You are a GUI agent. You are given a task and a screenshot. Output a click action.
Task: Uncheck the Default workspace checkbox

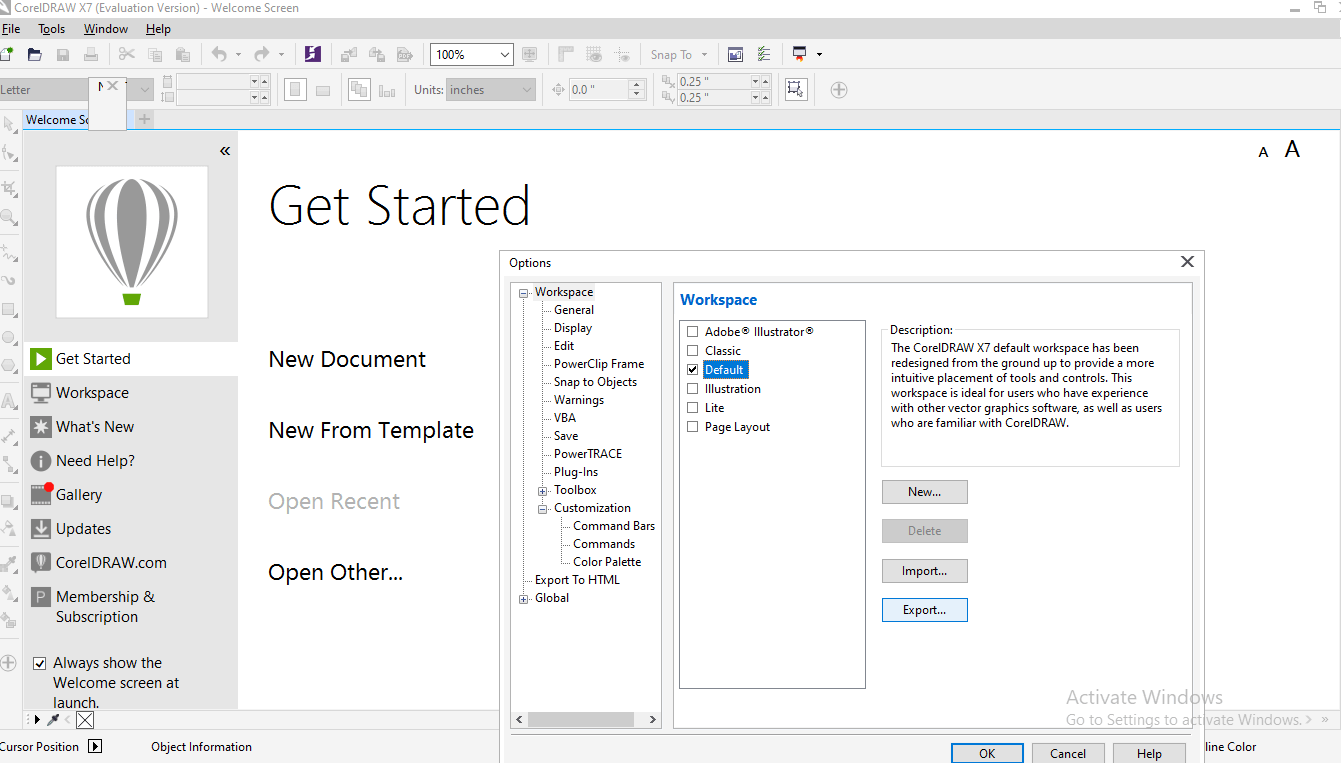click(692, 370)
